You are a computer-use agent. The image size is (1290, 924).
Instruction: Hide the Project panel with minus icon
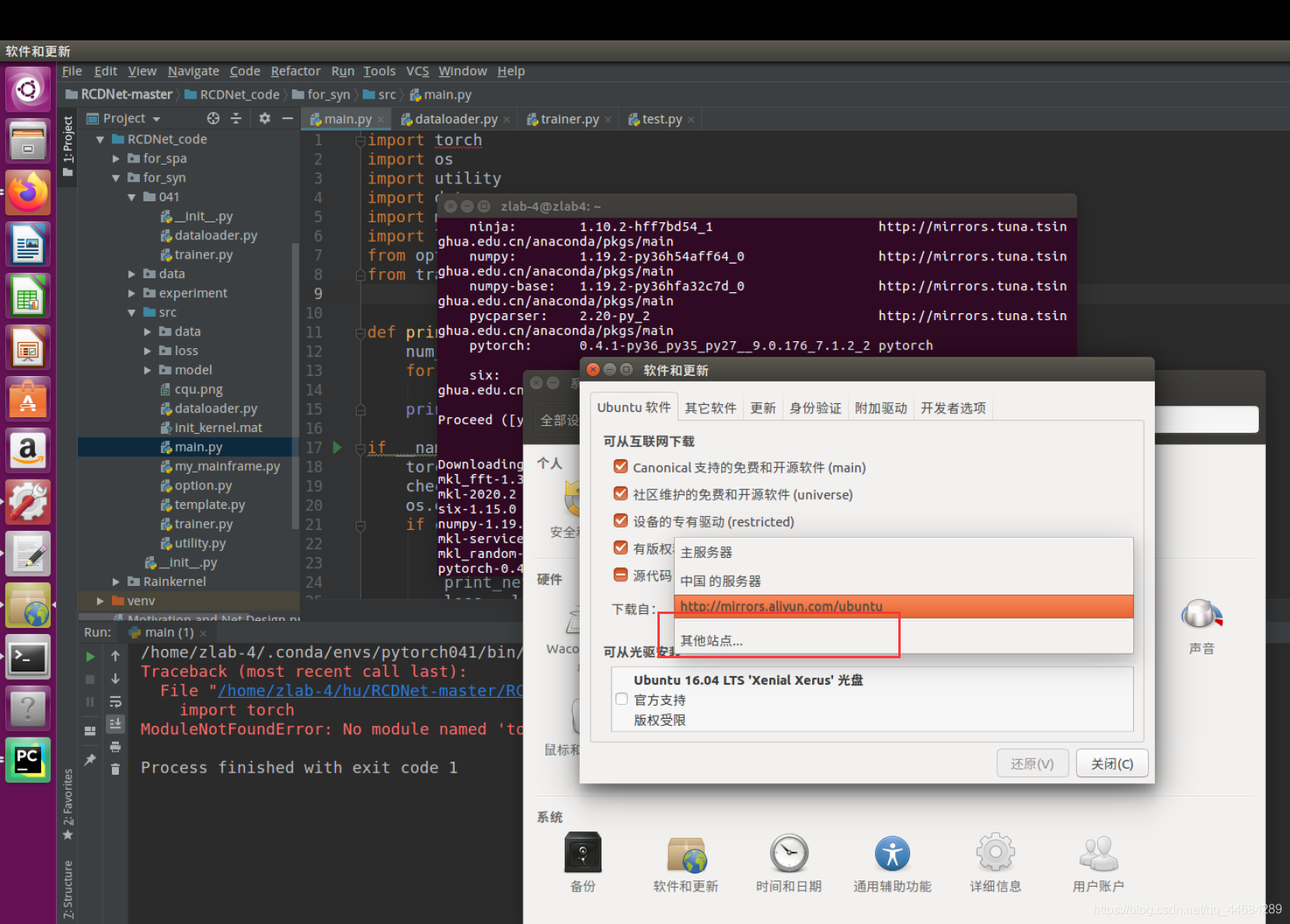[x=288, y=118]
